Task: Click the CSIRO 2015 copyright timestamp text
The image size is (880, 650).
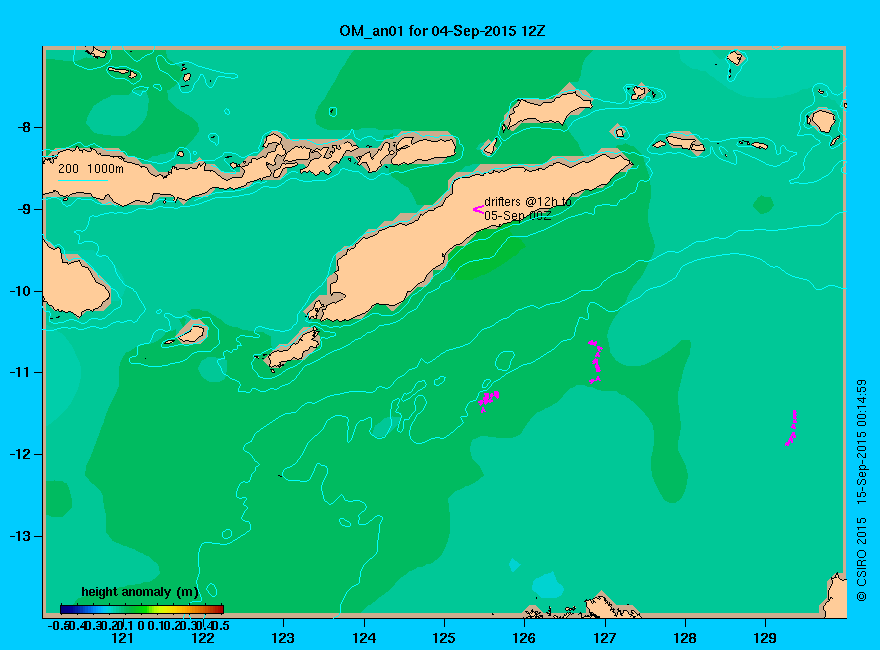Action: click(861, 491)
